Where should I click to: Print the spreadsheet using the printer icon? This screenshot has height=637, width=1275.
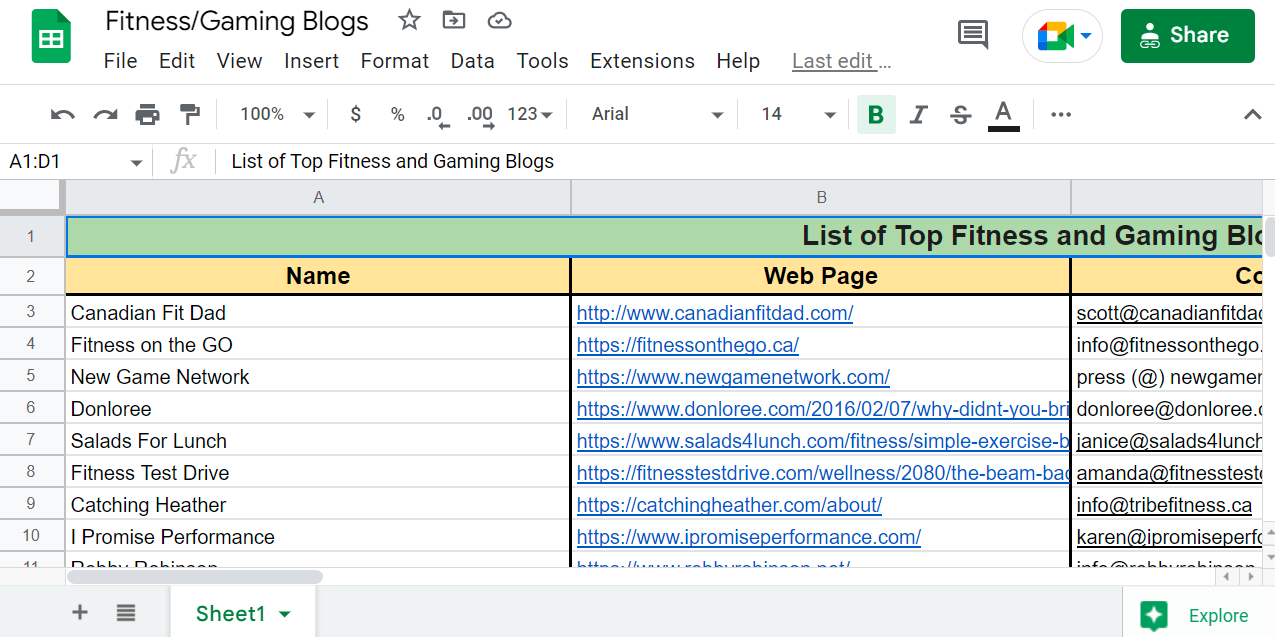147,115
